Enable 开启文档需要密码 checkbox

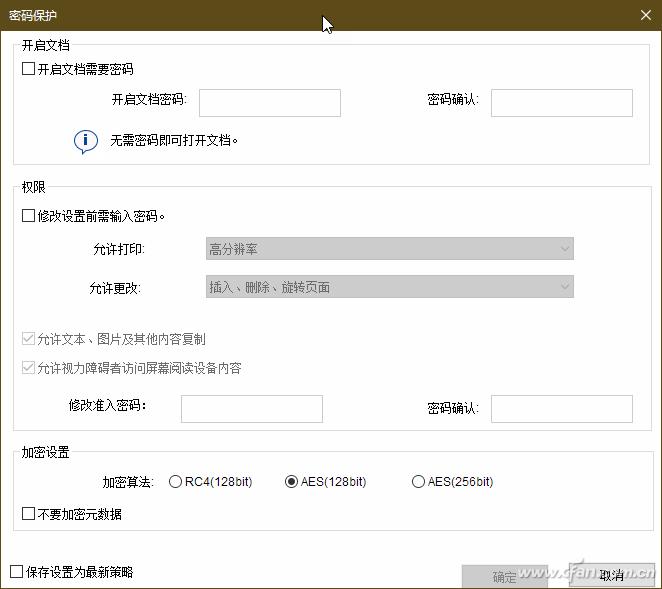pos(28,70)
